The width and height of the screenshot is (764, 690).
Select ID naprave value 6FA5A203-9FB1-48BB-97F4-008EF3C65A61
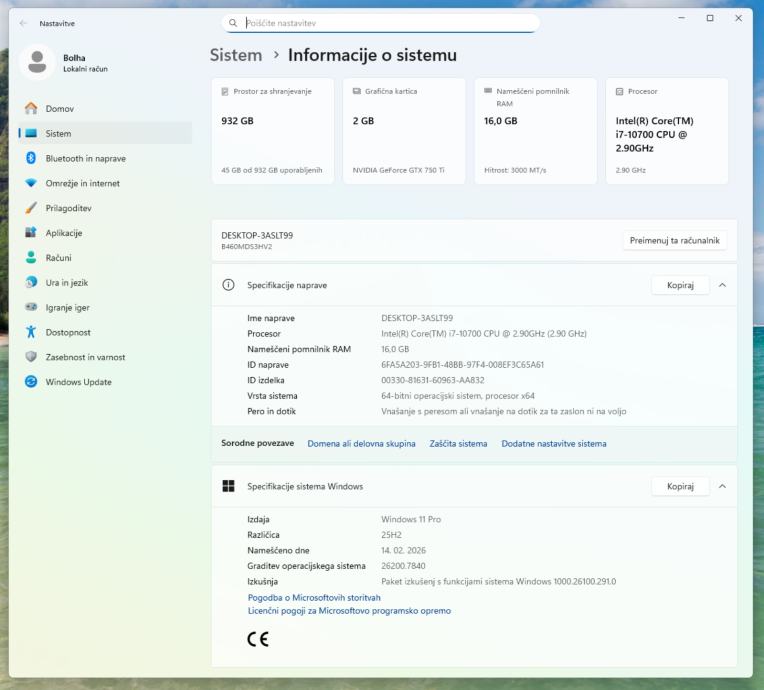point(462,364)
